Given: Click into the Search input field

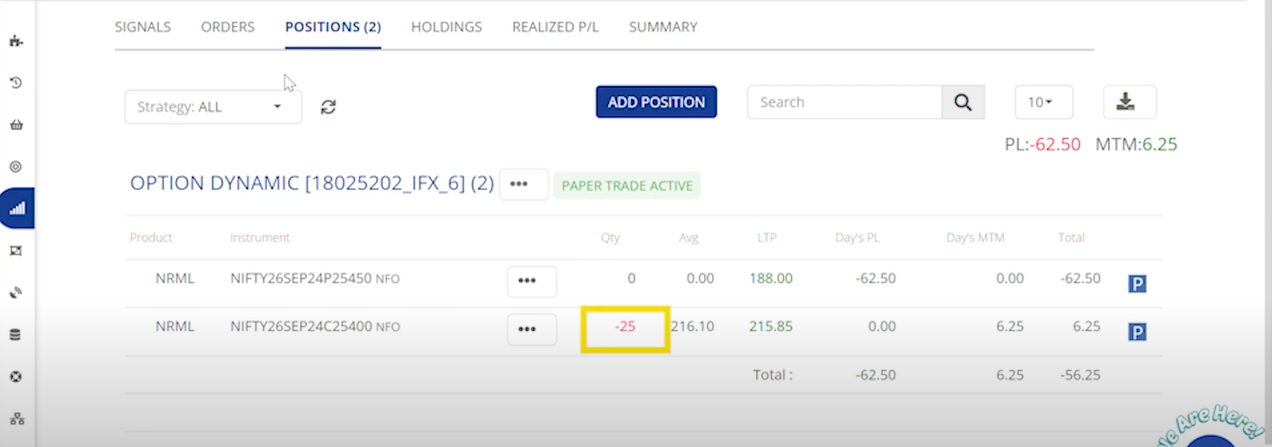Looking at the screenshot, I should (845, 102).
